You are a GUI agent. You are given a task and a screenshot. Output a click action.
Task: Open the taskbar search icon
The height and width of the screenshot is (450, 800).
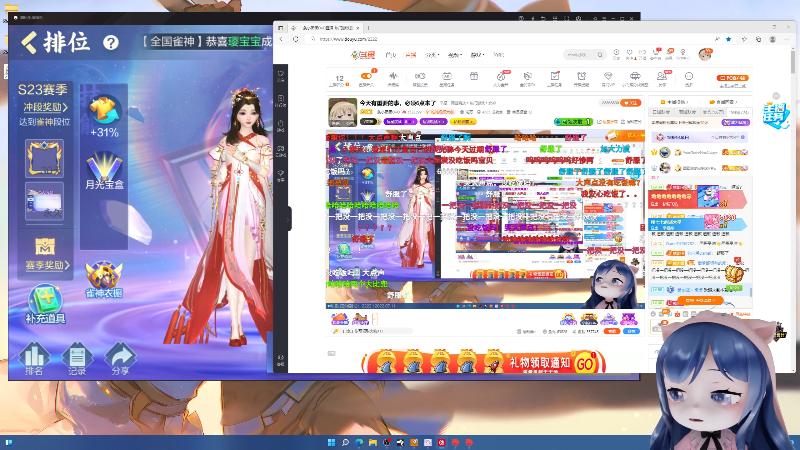(345, 442)
